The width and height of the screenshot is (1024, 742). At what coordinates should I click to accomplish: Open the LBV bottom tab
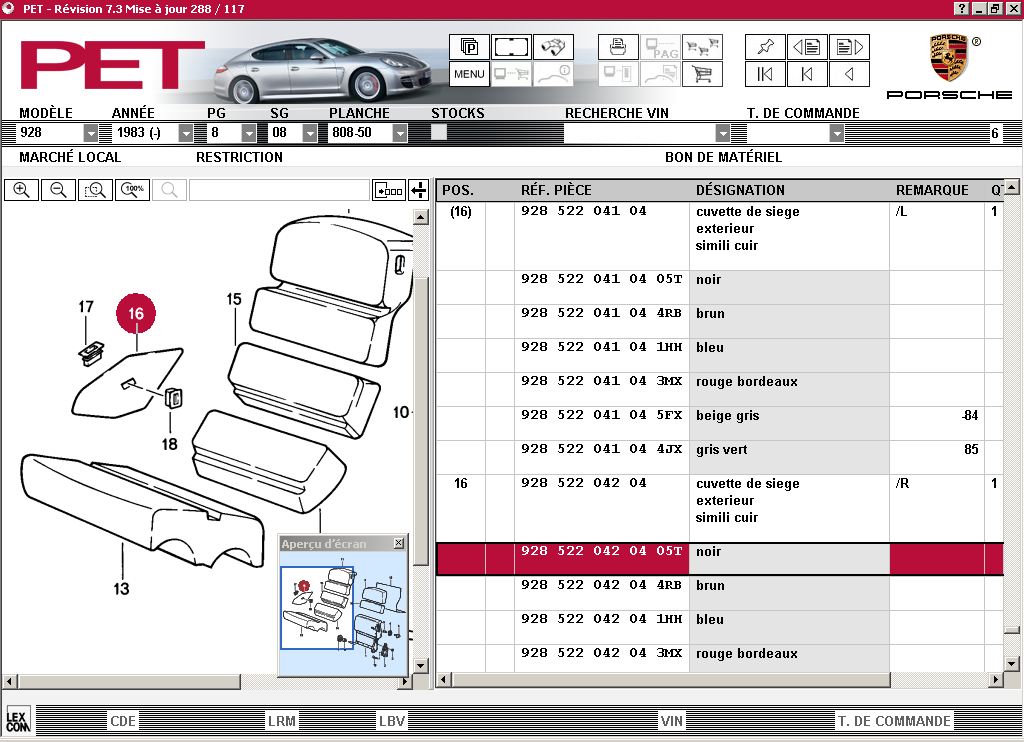(392, 721)
